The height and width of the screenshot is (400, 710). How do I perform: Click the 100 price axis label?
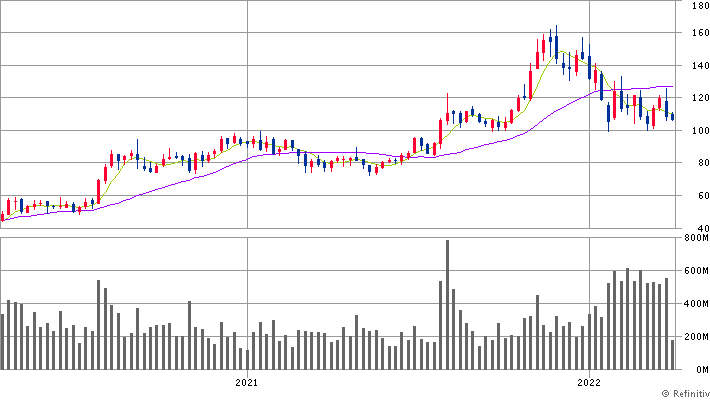(x=696, y=131)
